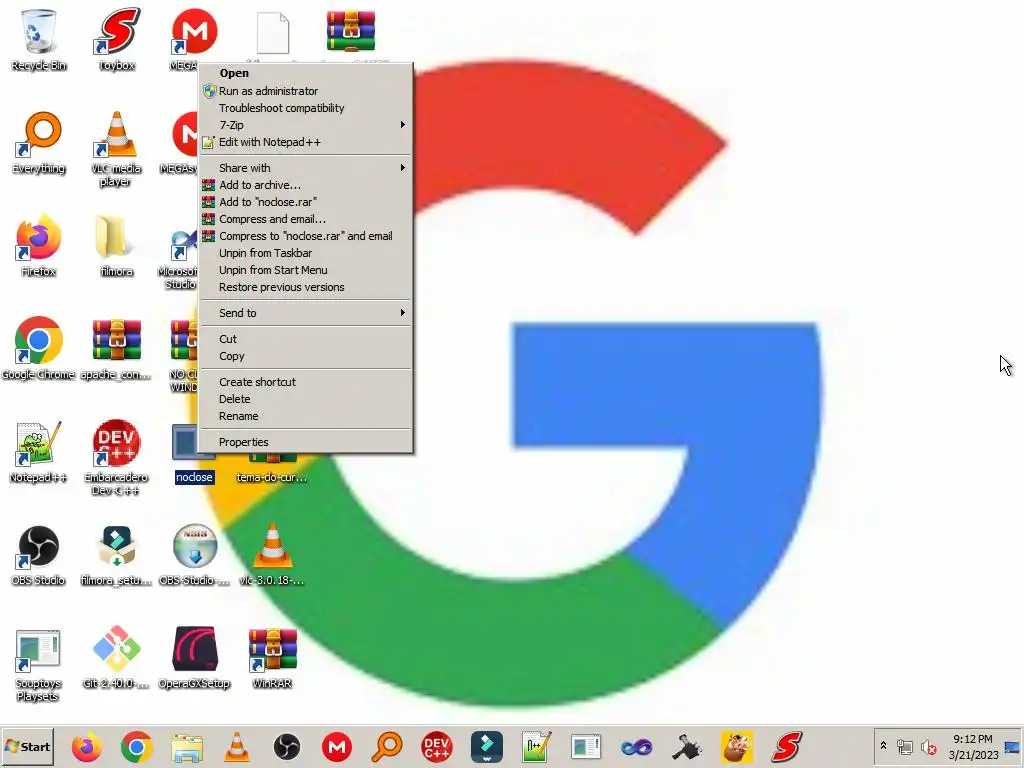Screen dimensions: 1024x768
Task: Select the OBS Studio desktop shortcut
Action: [39, 555]
